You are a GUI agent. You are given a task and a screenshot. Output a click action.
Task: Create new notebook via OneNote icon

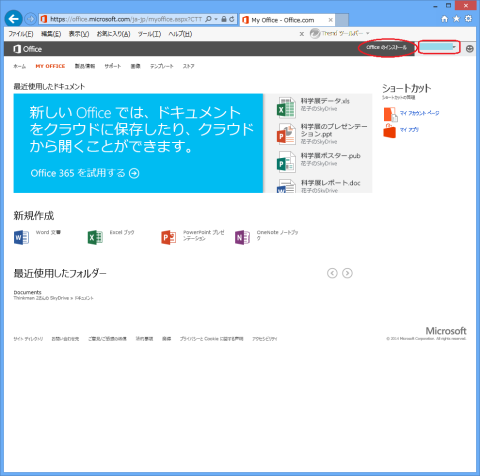[242, 237]
